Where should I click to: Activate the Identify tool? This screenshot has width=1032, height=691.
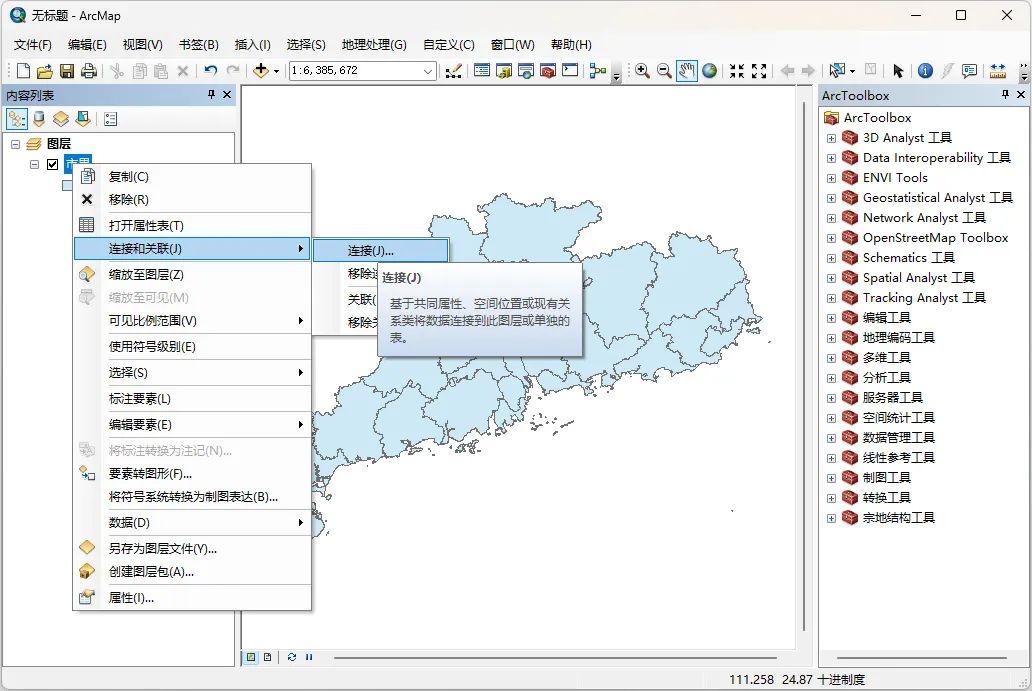pos(925,70)
